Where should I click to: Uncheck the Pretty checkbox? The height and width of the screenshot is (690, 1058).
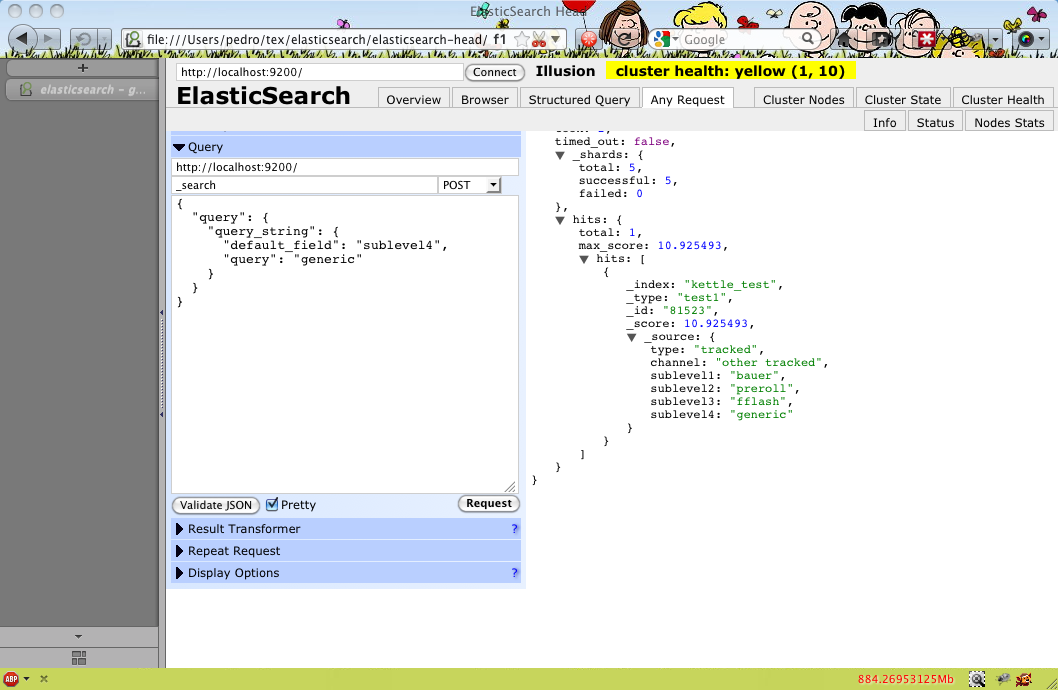pyautogui.click(x=272, y=504)
